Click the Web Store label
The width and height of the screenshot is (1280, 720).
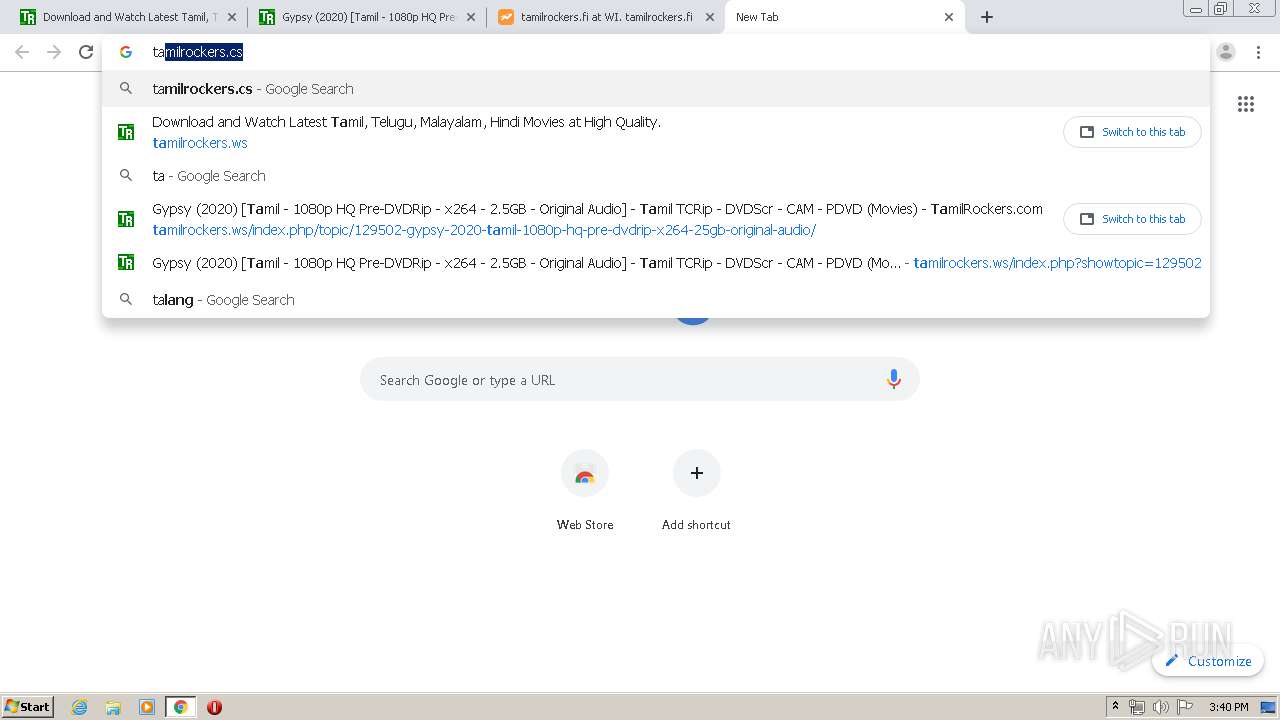coord(585,525)
